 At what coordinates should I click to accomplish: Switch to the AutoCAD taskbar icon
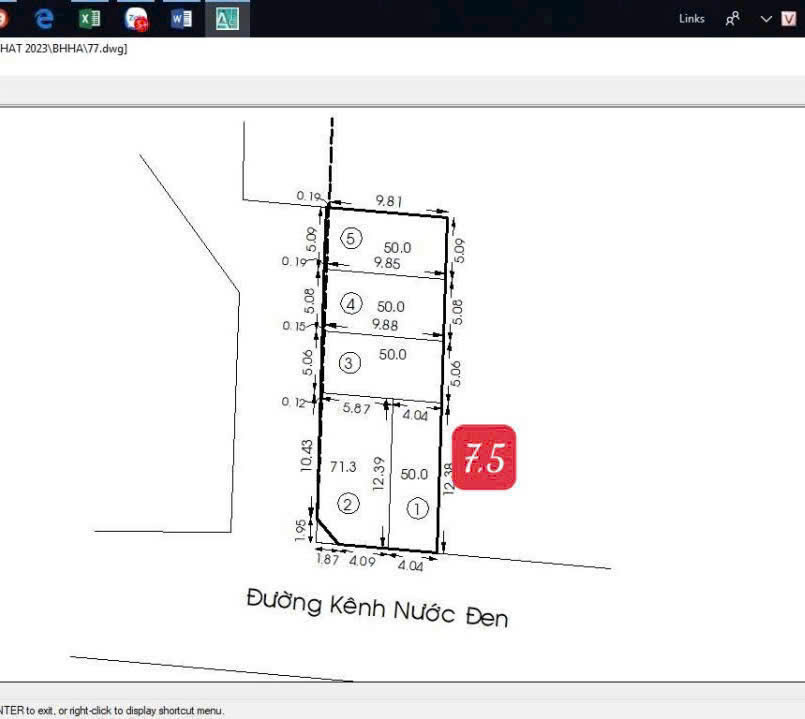coord(227,18)
